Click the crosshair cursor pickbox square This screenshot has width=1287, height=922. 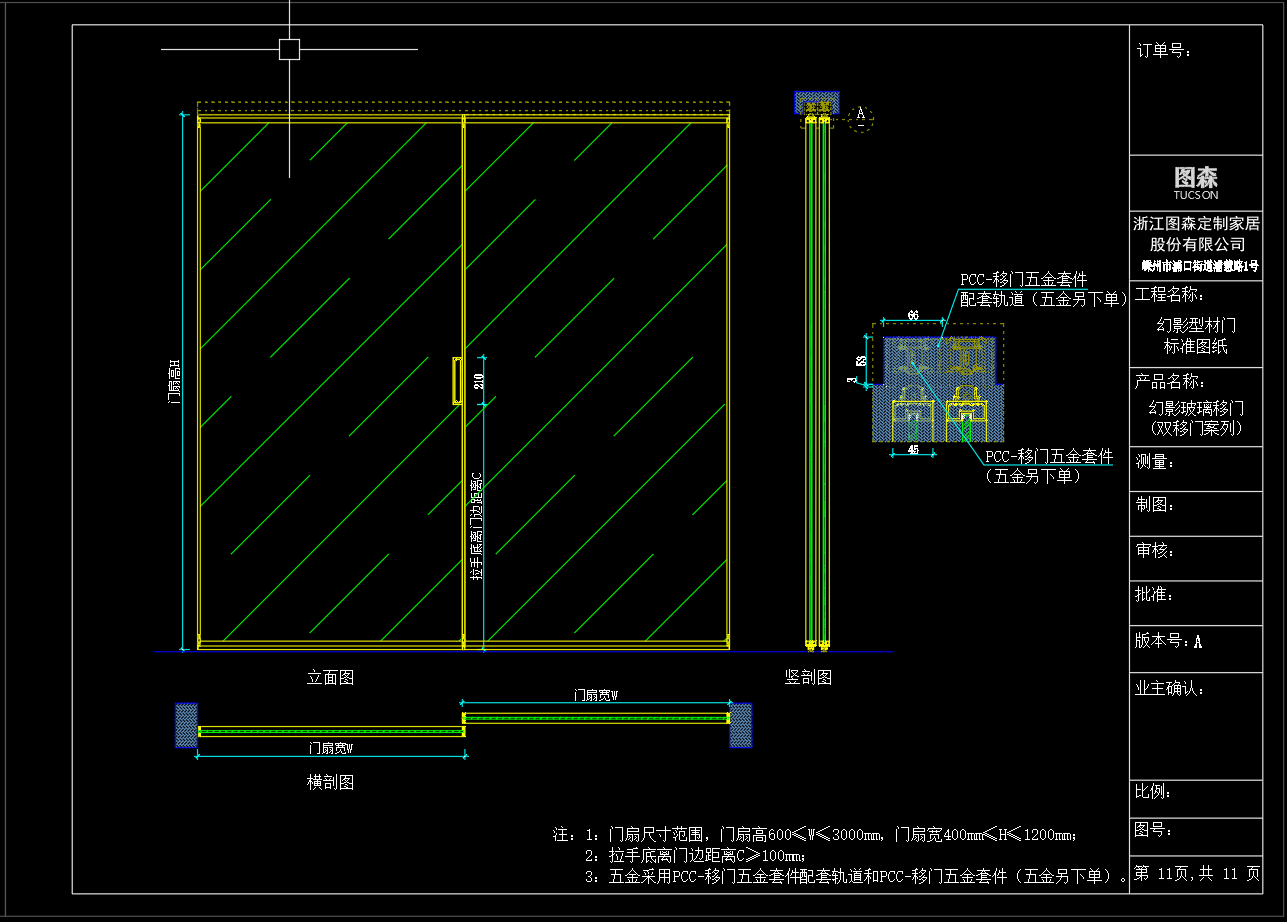tap(289, 49)
